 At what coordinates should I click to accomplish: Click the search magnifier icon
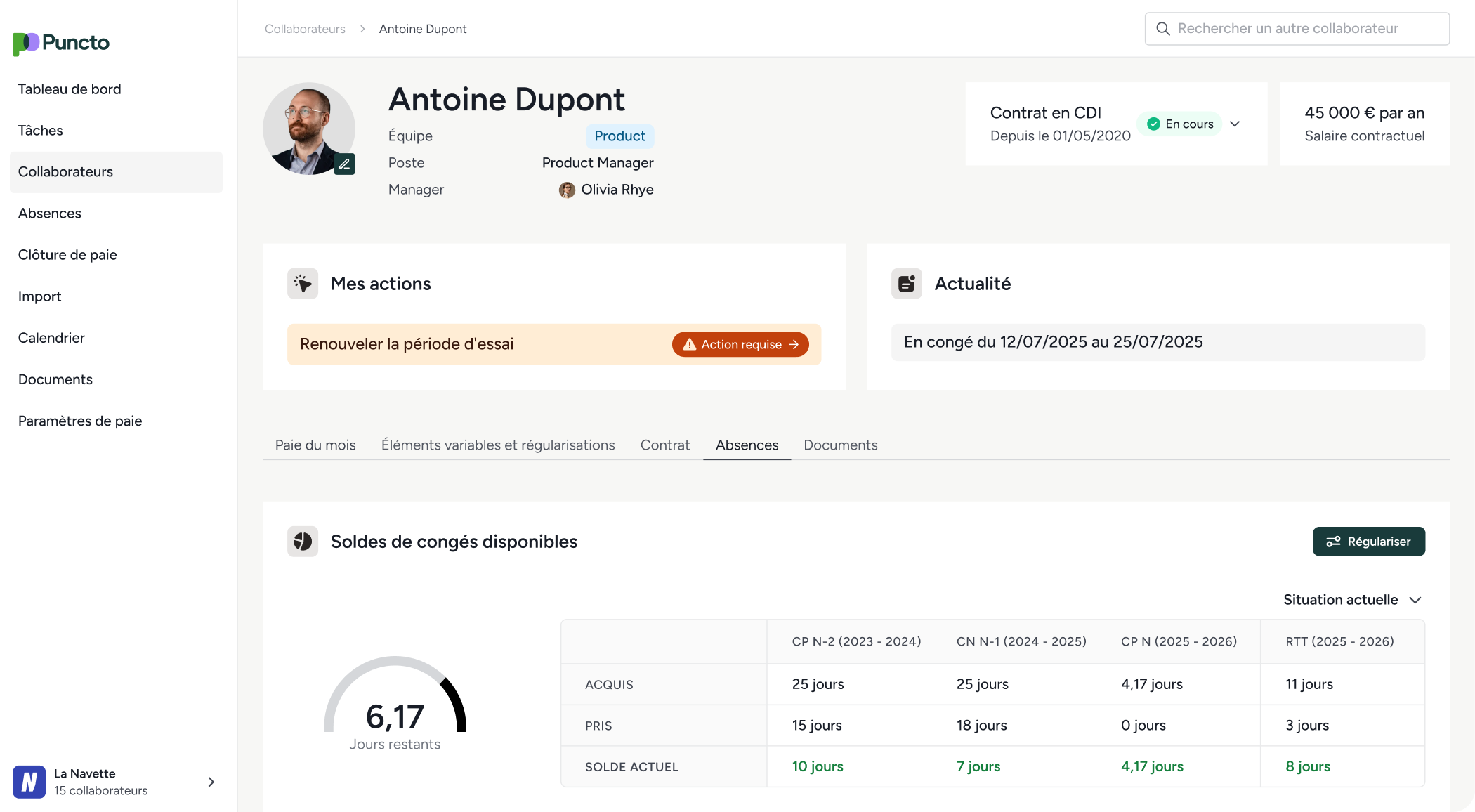[x=1163, y=29]
